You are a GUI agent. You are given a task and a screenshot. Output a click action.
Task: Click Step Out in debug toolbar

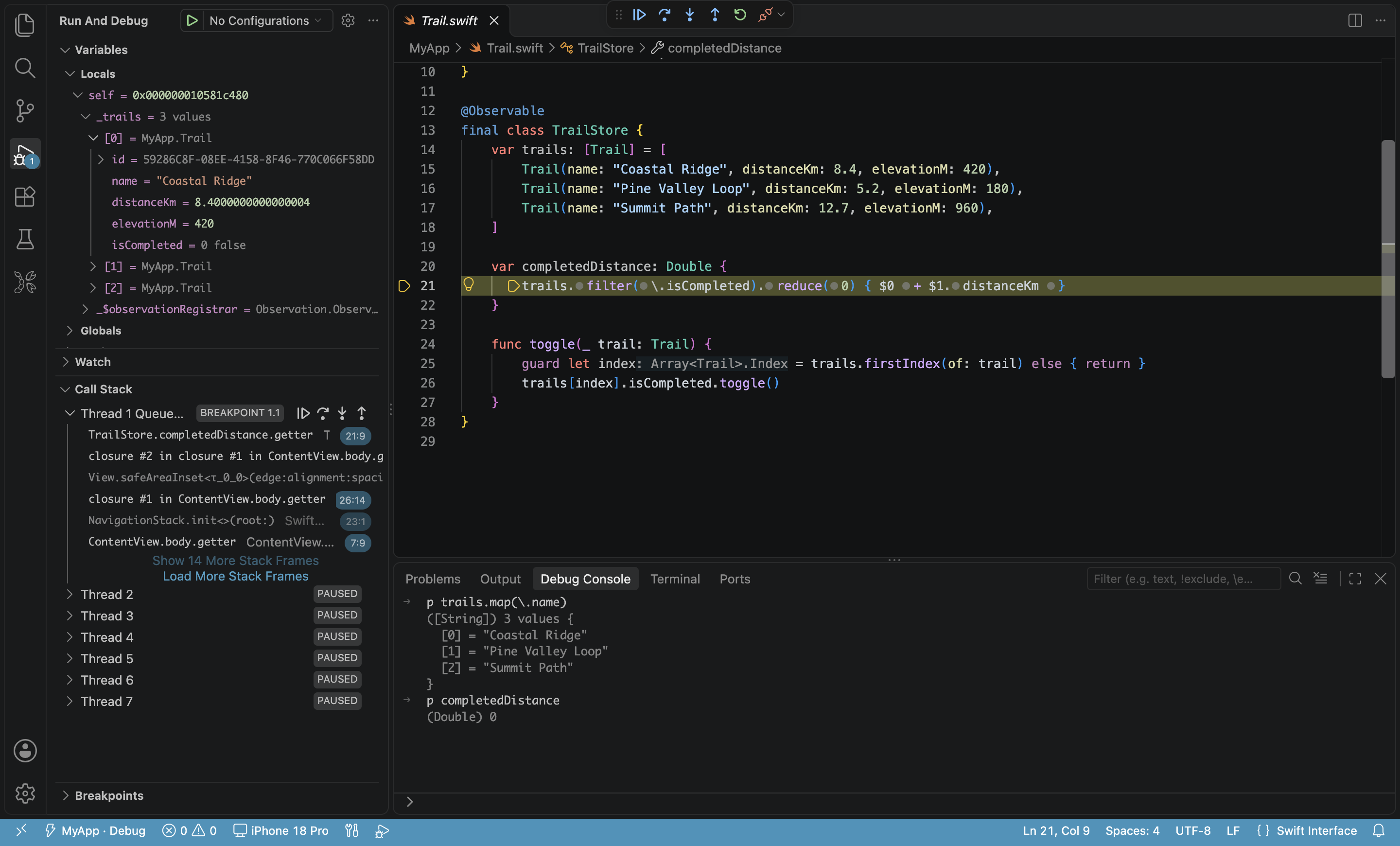coord(715,15)
